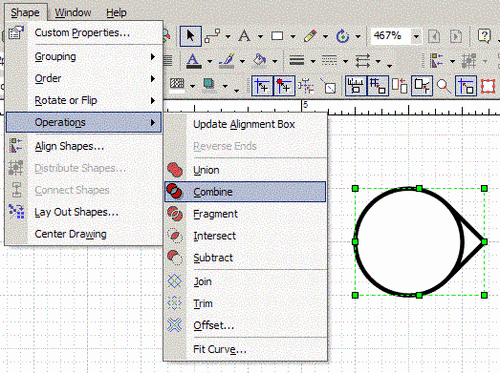Click the right-middle green selection handle

(x=484, y=242)
